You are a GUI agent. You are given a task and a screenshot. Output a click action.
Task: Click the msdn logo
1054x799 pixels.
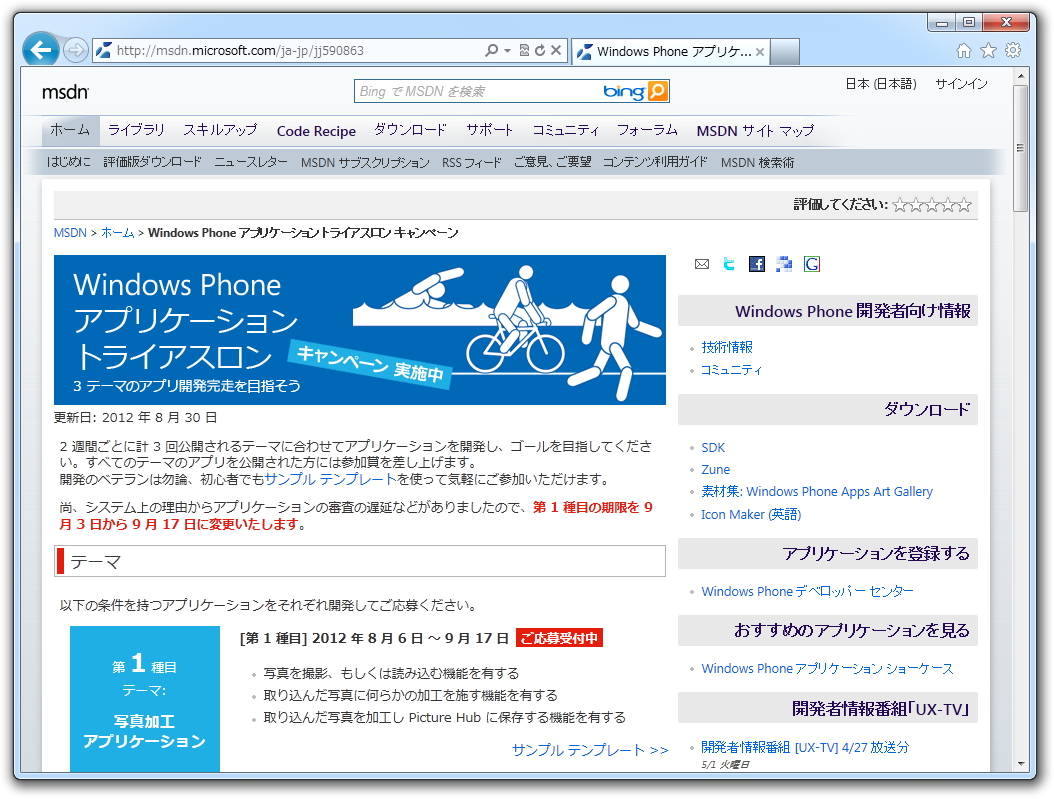[x=65, y=92]
